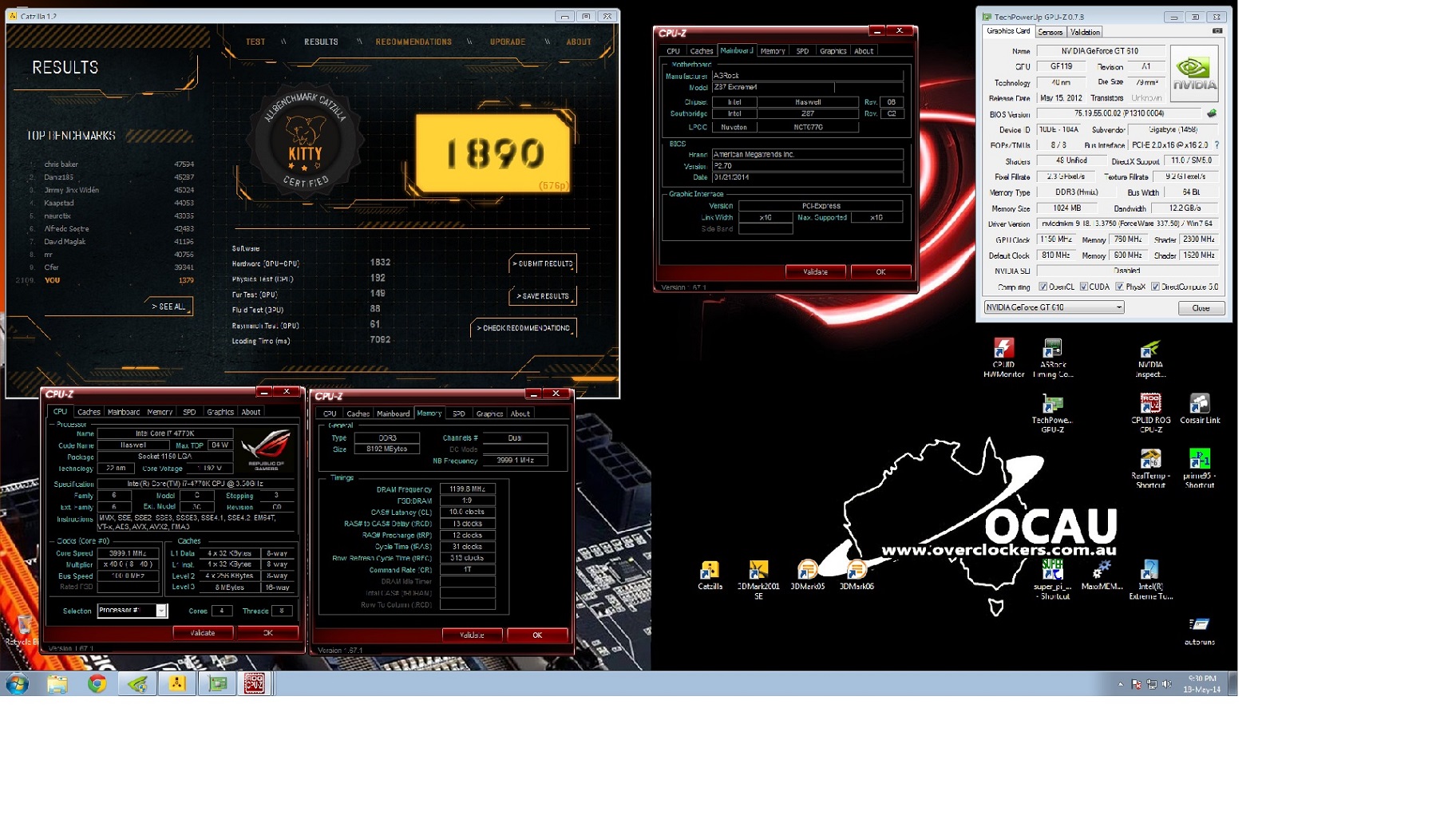Expand See All top benchmarks list
This screenshot has width=1456, height=819.
click(x=168, y=307)
